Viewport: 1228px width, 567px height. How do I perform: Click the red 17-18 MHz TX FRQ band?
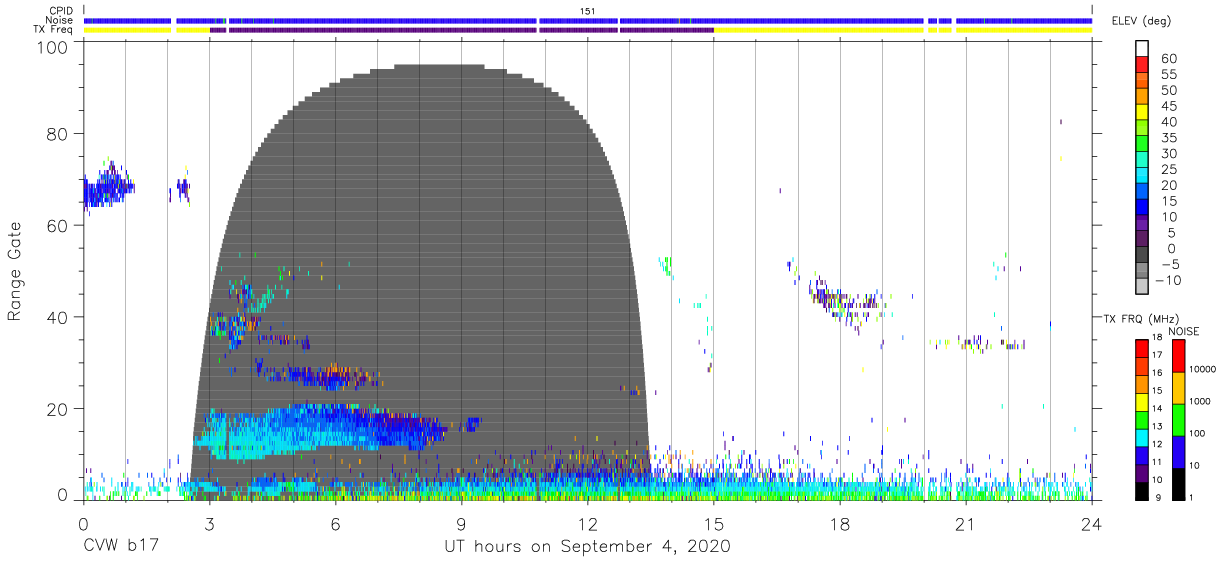[x=1142, y=348]
